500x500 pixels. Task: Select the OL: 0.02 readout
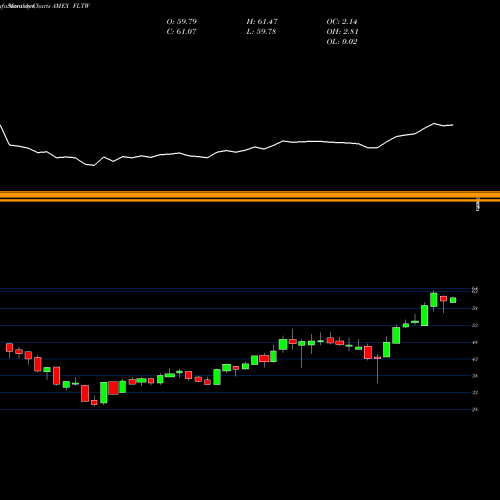pyautogui.click(x=342, y=42)
